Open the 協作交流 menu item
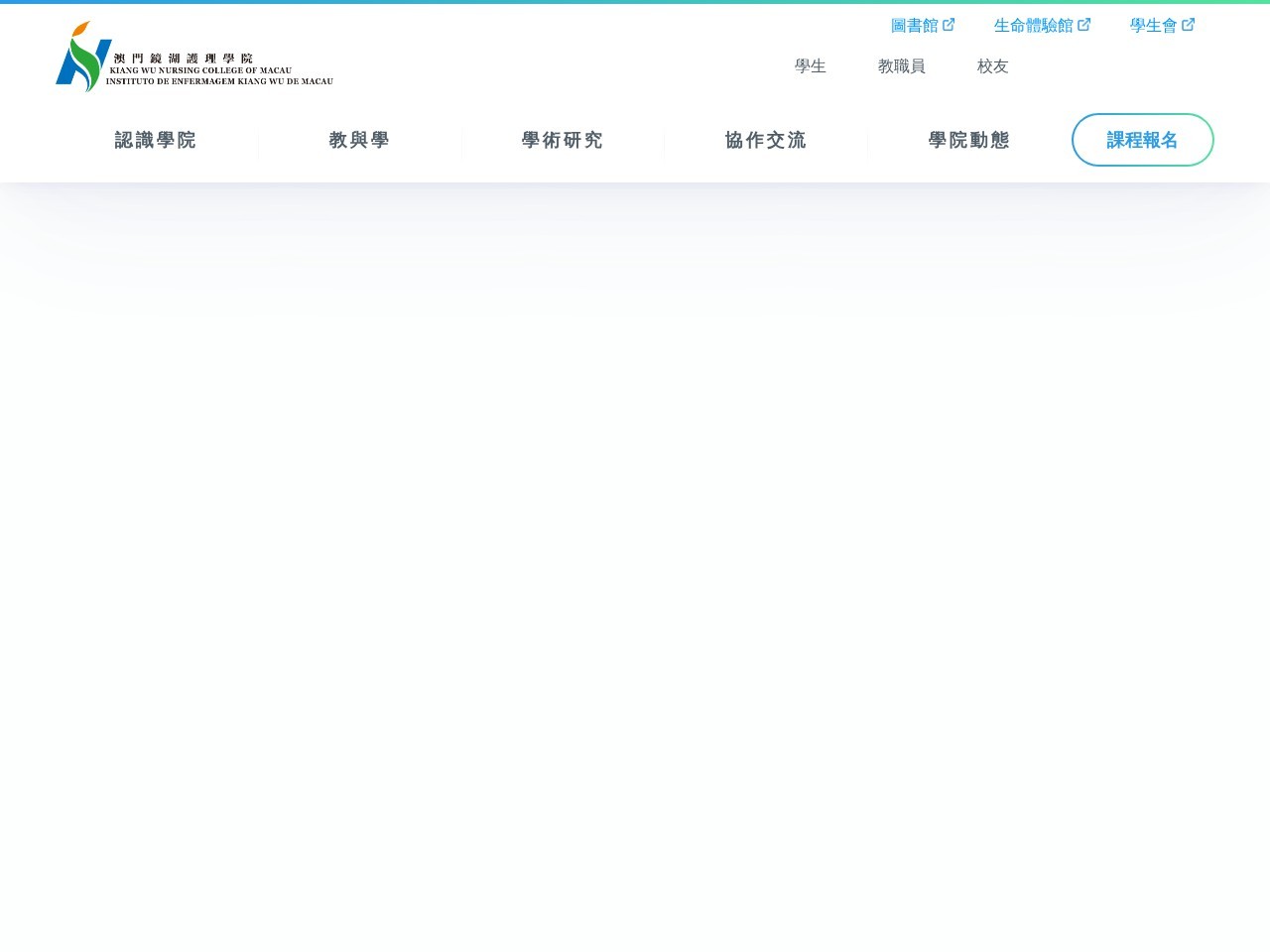 tap(766, 141)
